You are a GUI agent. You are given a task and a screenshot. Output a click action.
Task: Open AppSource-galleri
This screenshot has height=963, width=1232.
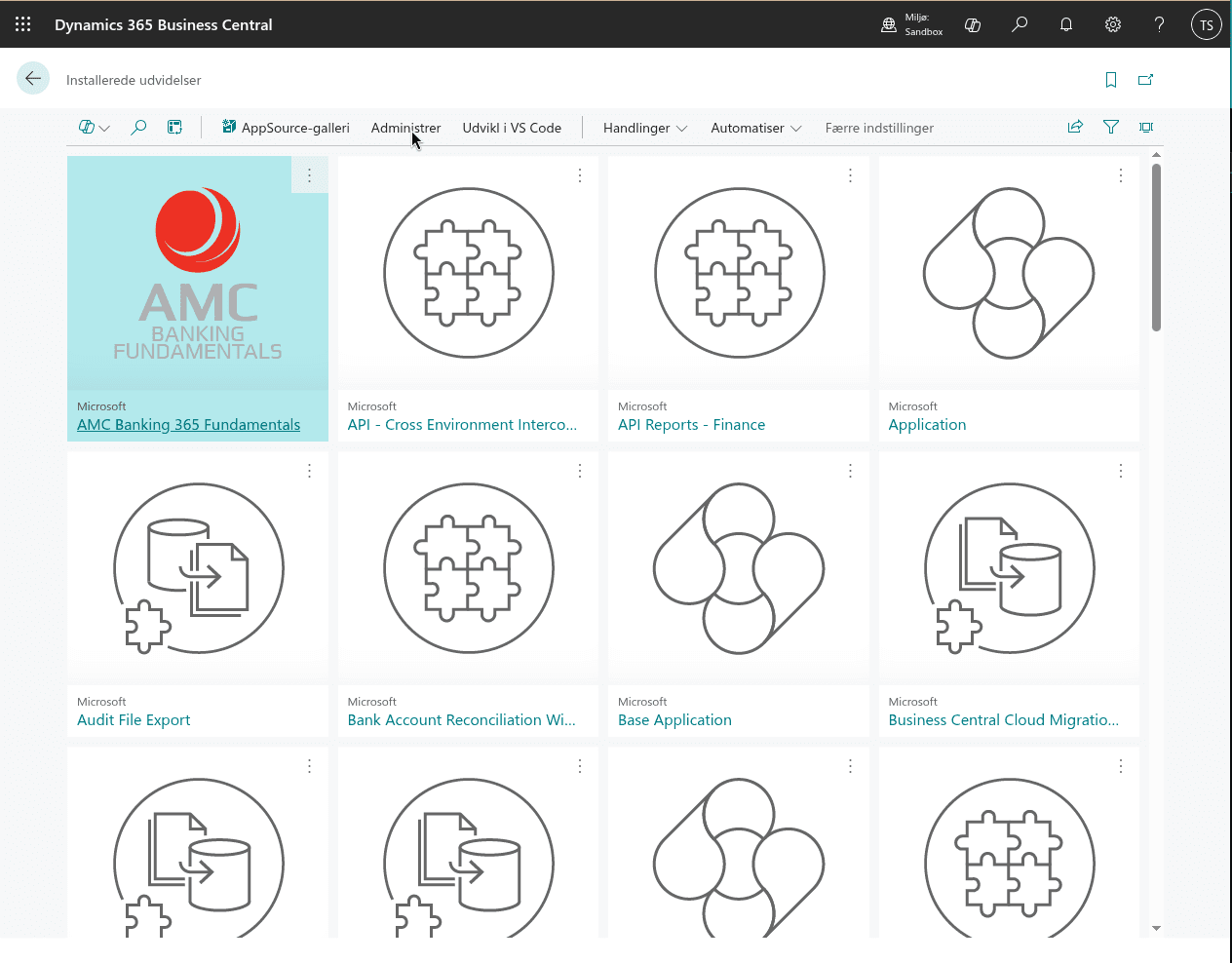[286, 128]
